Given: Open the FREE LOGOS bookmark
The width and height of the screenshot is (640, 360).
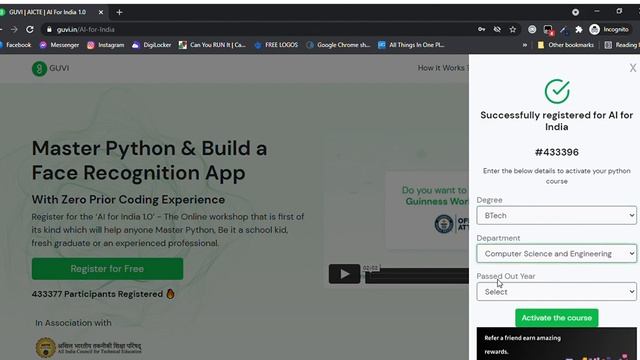Looking at the screenshot, I should (x=276, y=45).
